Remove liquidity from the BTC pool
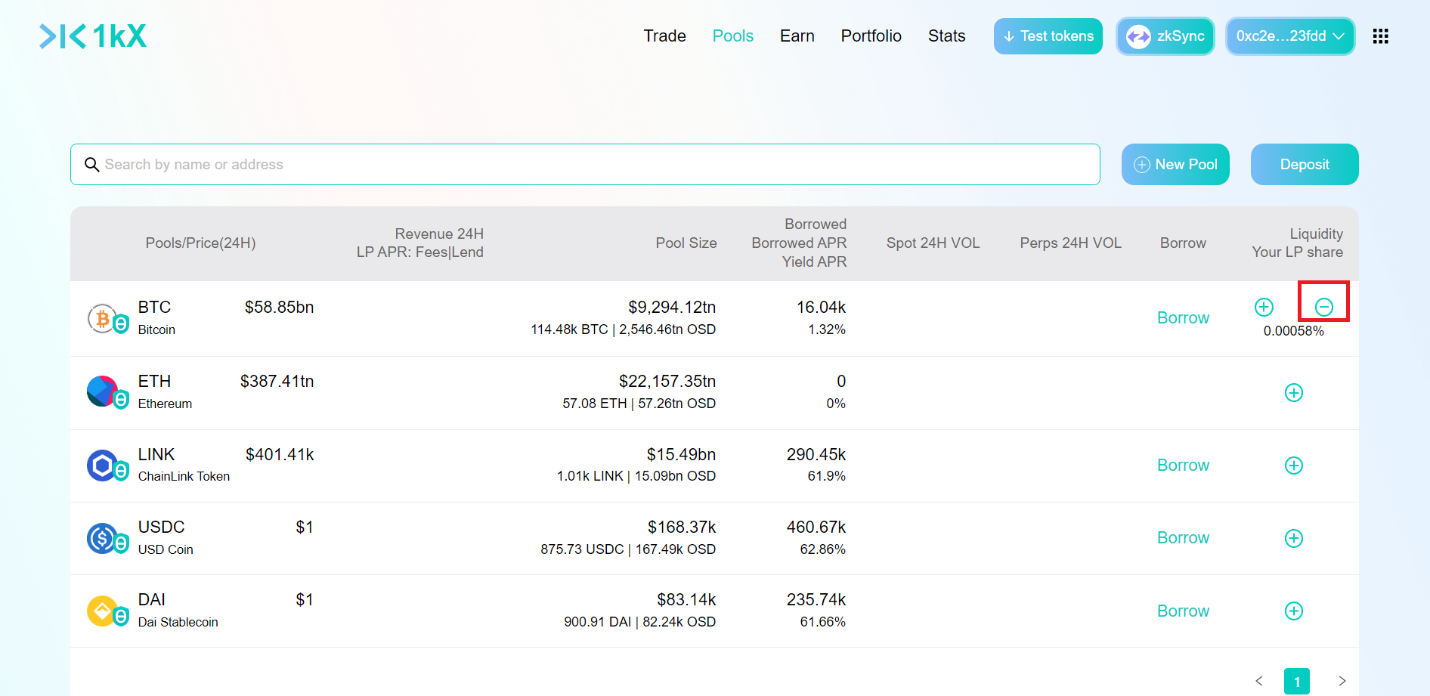Image resolution: width=1430 pixels, height=696 pixels. point(1324,307)
